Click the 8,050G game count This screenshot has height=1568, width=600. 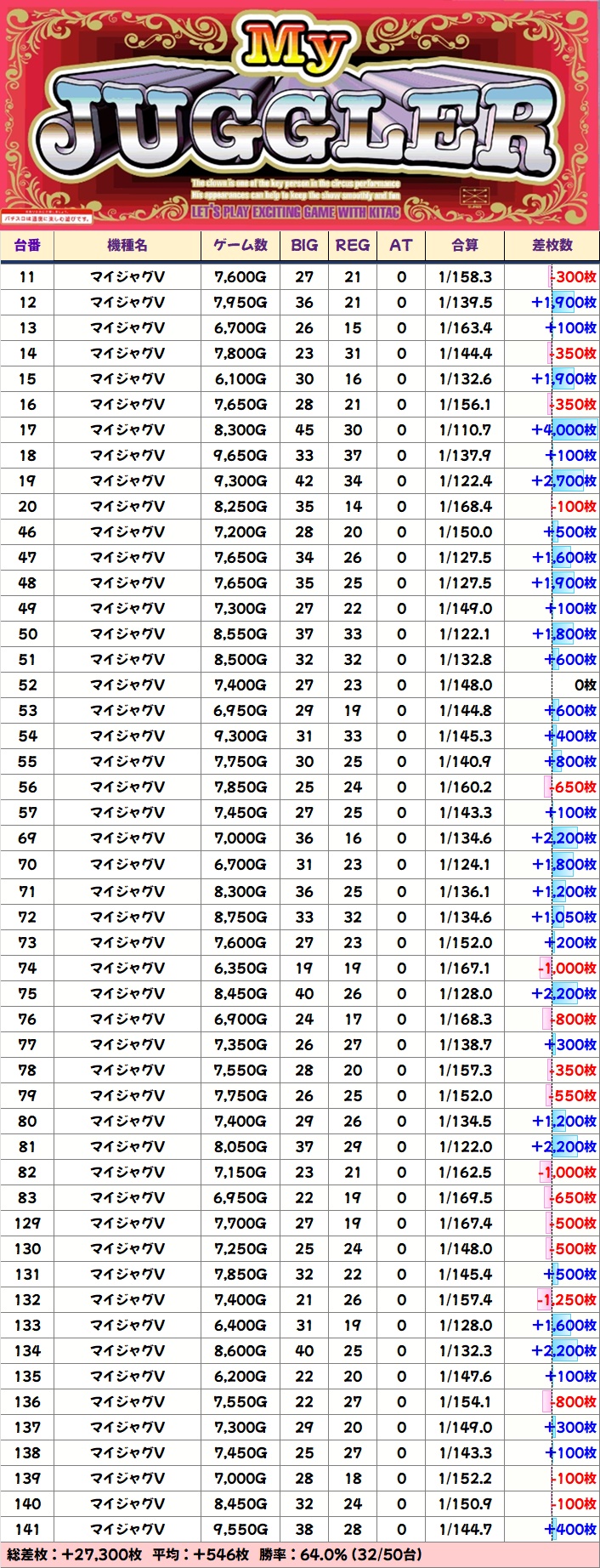click(x=241, y=1146)
